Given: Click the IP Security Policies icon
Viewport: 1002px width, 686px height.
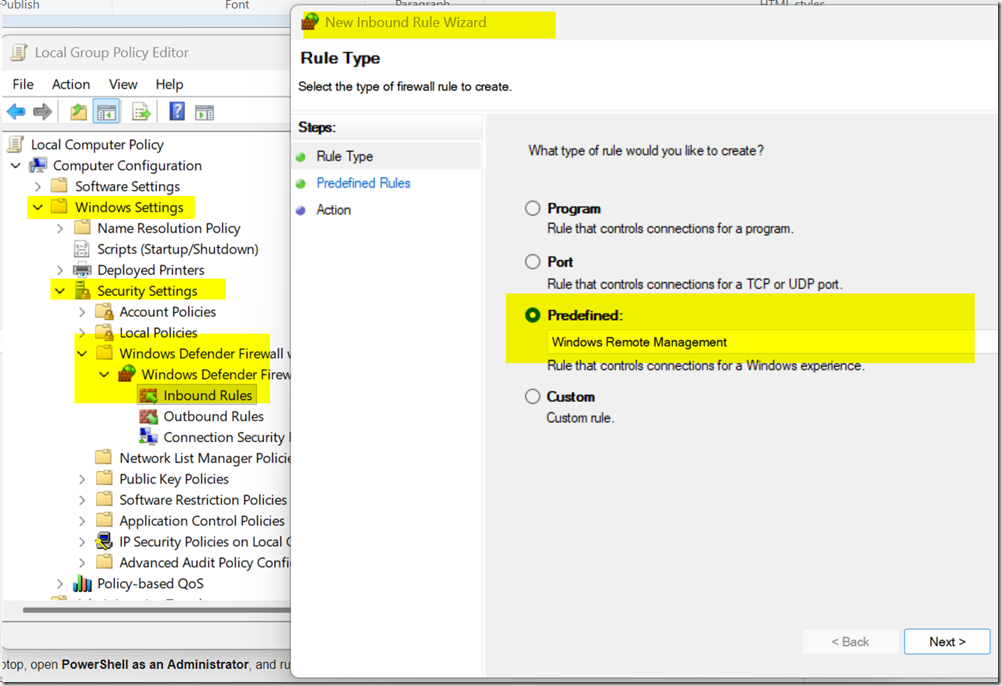Looking at the screenshot, I should click(x=104, y=541).
